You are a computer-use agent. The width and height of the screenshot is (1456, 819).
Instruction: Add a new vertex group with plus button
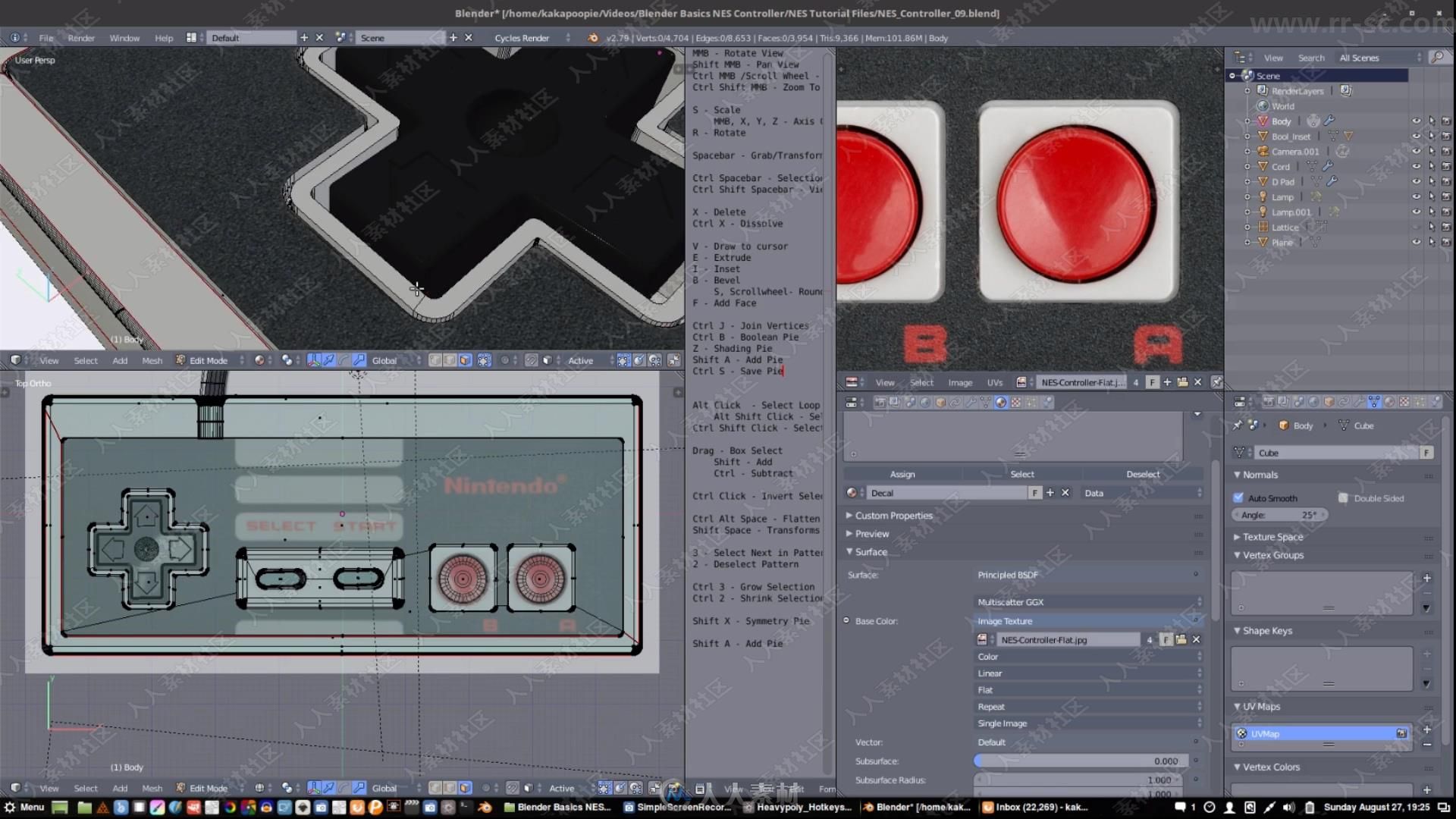(1426, 578)
